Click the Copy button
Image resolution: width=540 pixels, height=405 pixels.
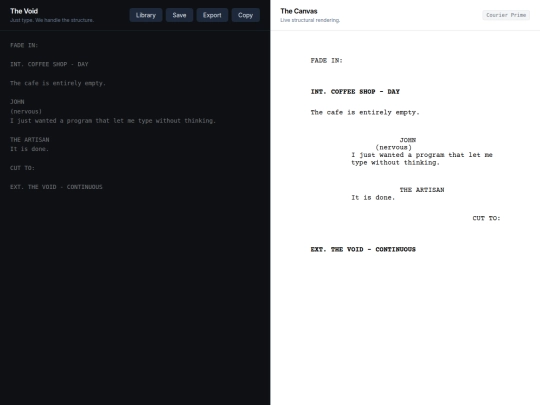[x=246, y=15]
